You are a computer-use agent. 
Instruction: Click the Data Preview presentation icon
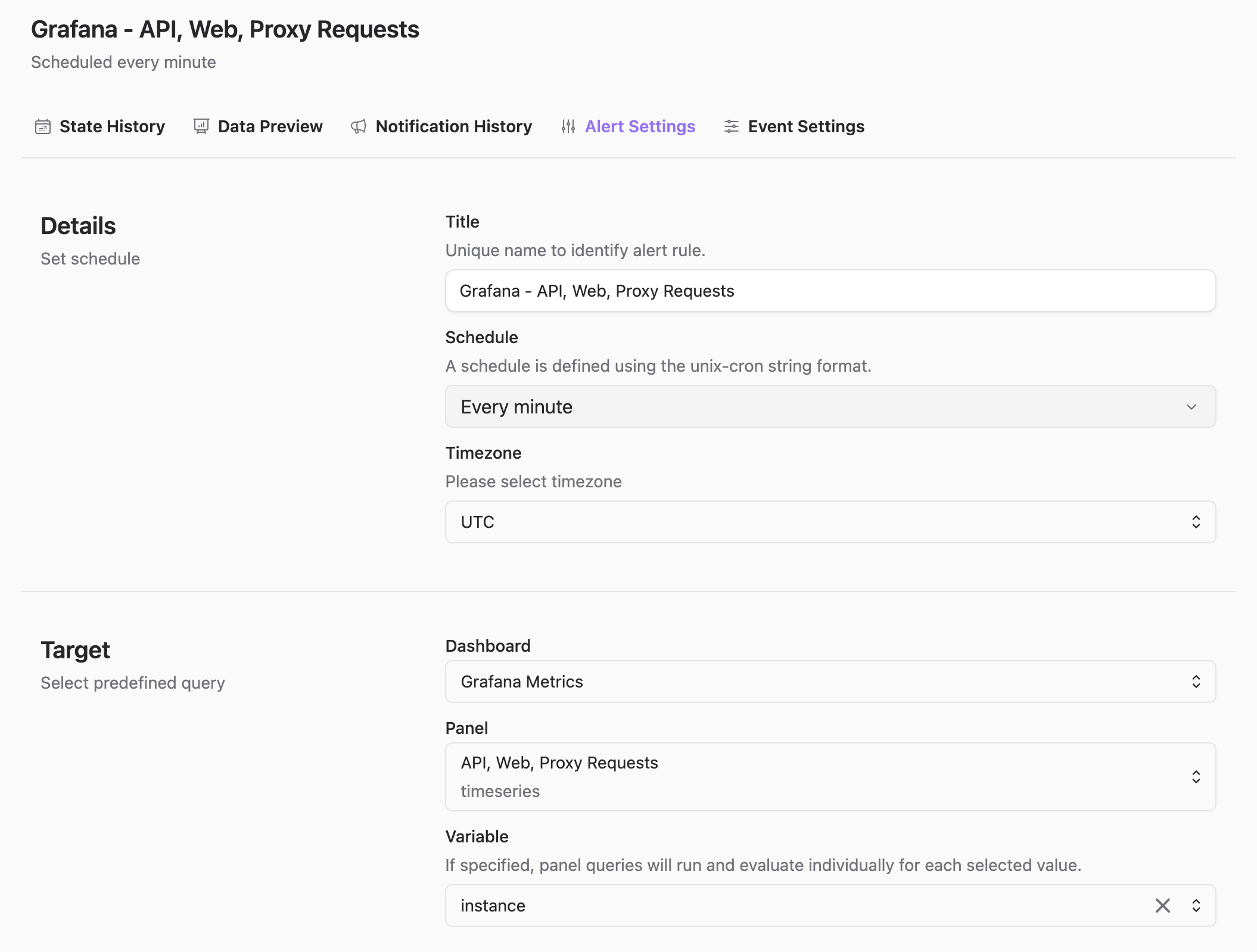201,126
